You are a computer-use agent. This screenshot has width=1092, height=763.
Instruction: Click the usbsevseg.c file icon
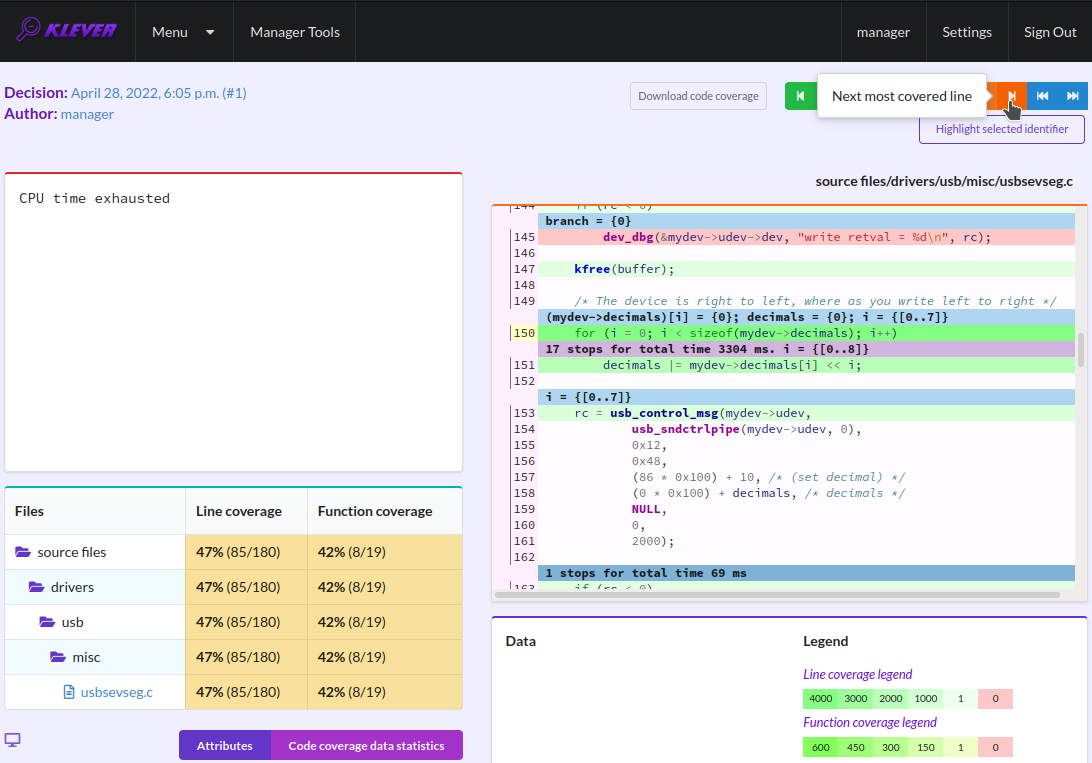(69, 692)
